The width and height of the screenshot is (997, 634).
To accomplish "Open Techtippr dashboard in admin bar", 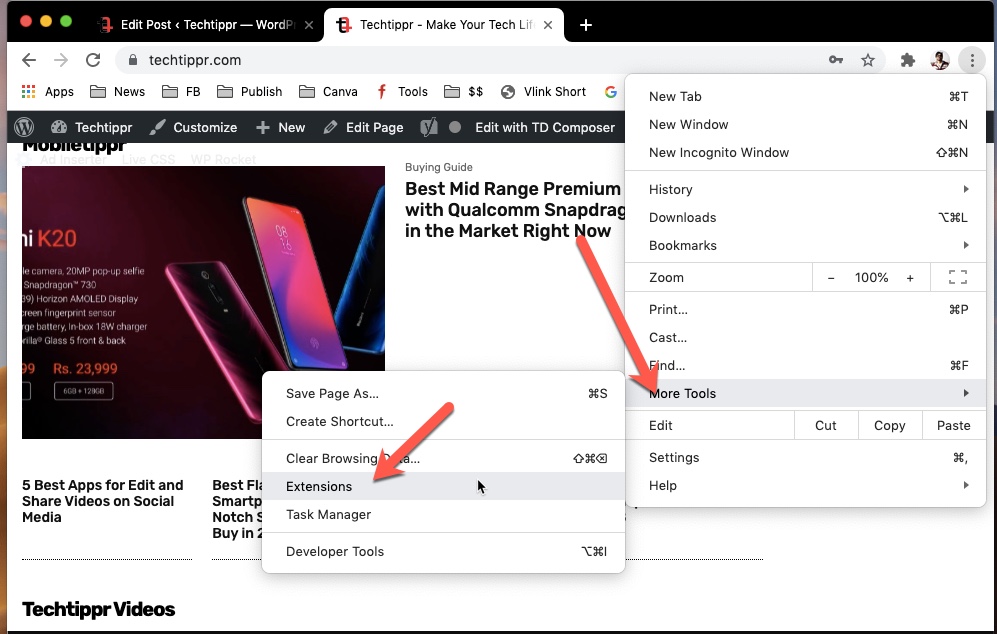I will 91,127.
